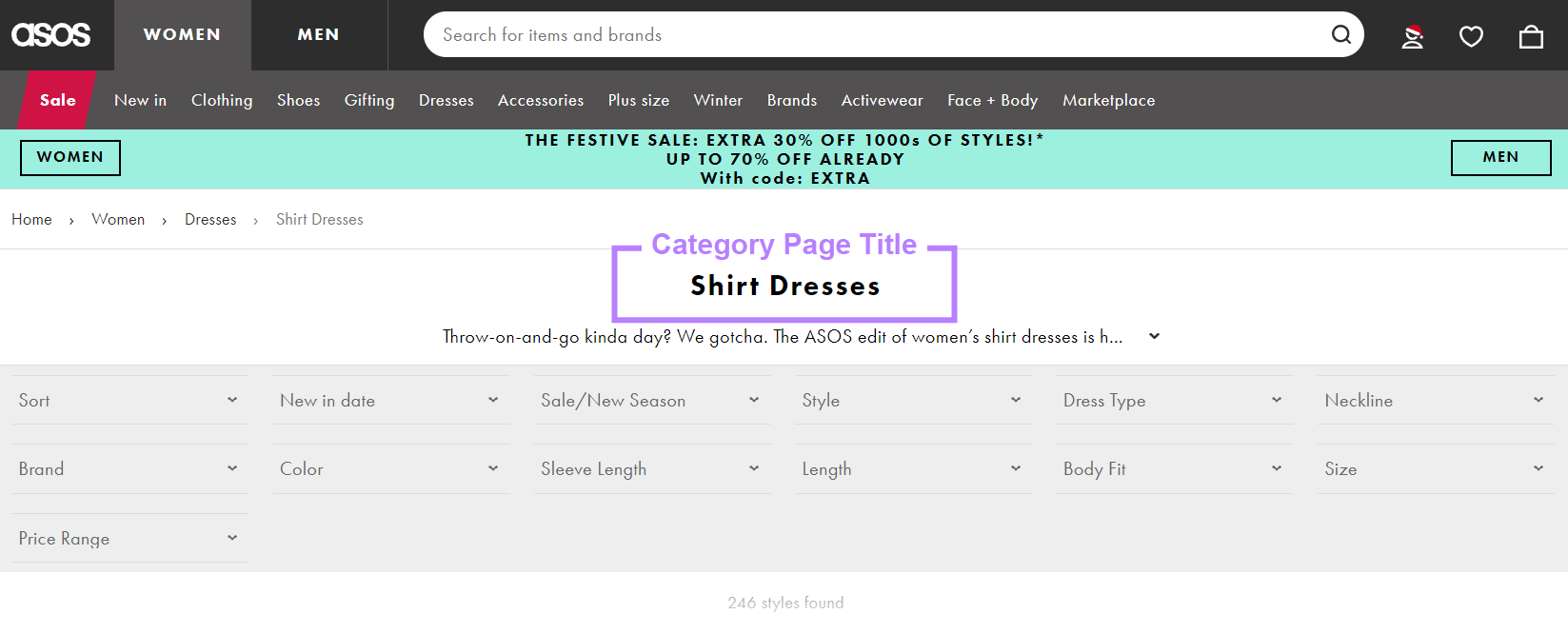Open Saved Items heart icon
Viewport: 1568px width, 634px height.
click(1471, 36)
